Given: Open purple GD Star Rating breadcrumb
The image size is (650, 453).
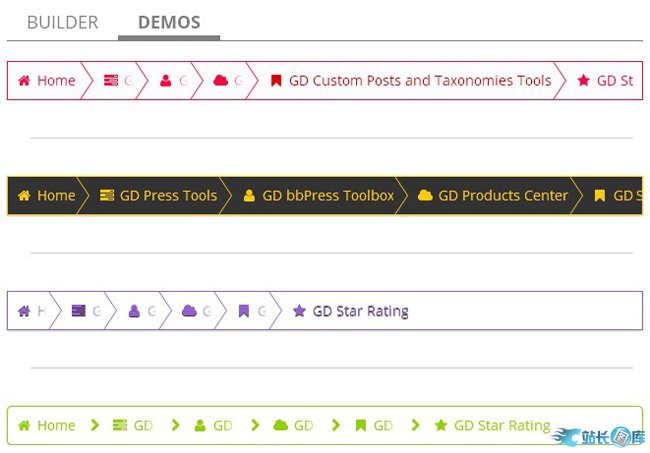Looking at the screenshot, I should [x=350, y=311].
